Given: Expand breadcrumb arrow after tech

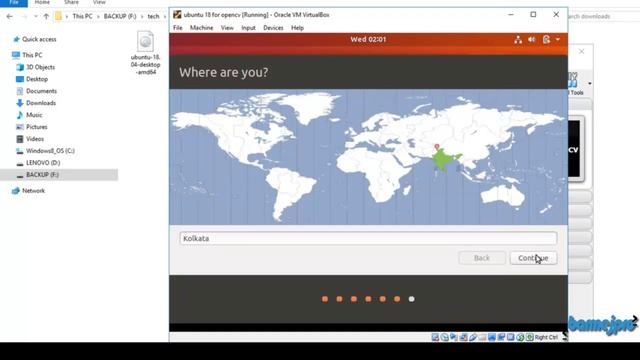Looking at the screenshot, I should pyautogui.click(x=165, y=16).
